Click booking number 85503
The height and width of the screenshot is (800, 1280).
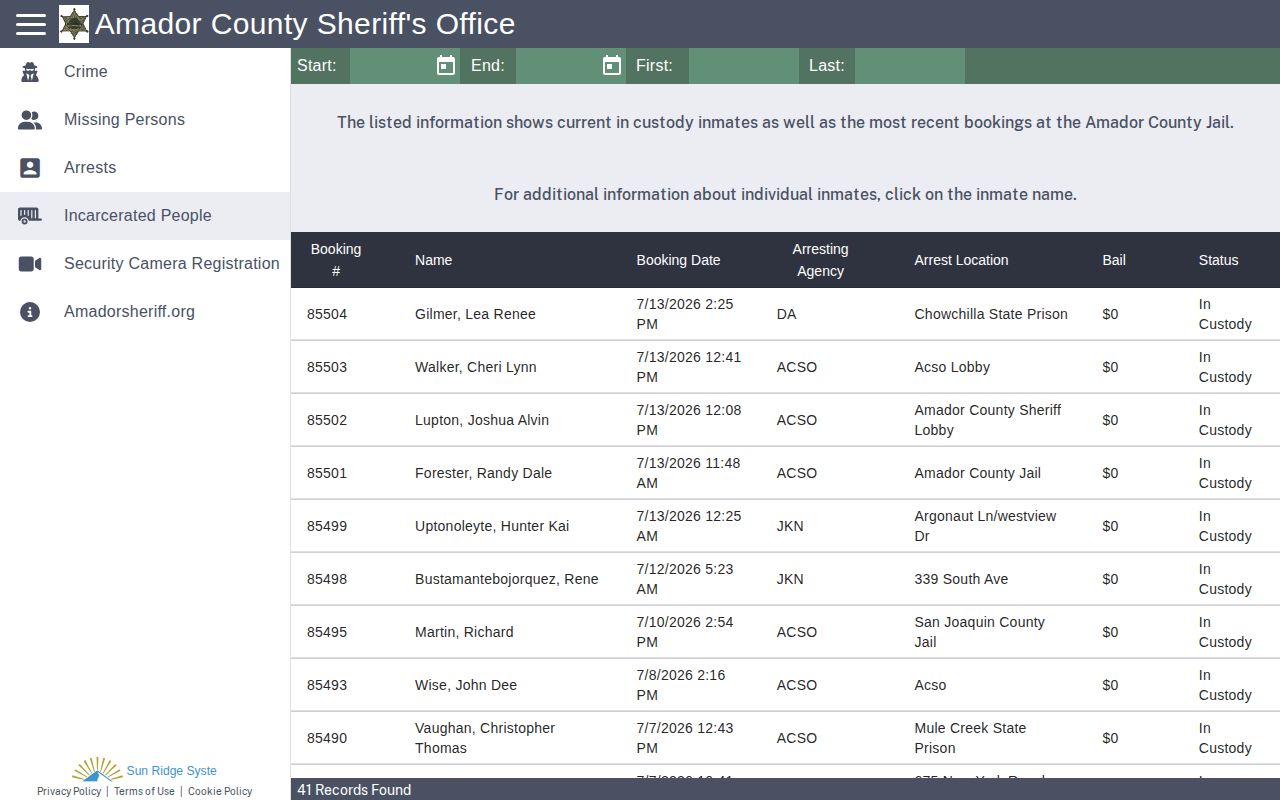pos(327,367)
